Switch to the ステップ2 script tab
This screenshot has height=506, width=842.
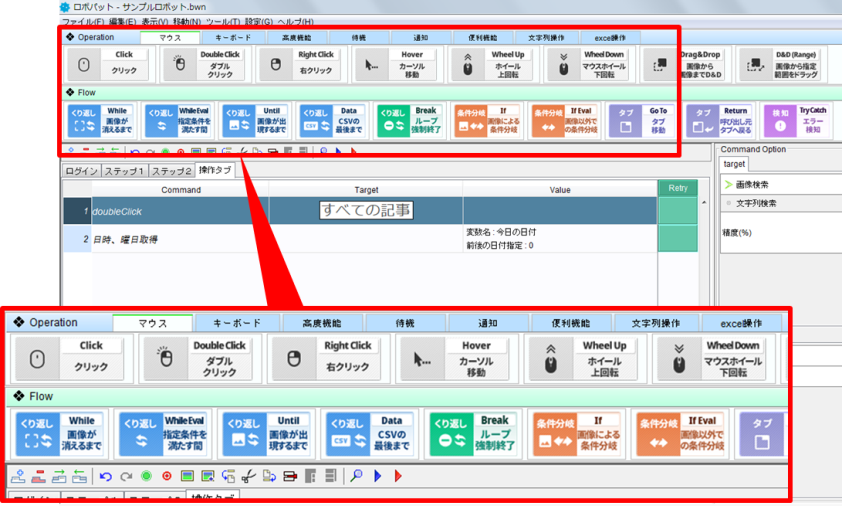[x=171, y=171]
